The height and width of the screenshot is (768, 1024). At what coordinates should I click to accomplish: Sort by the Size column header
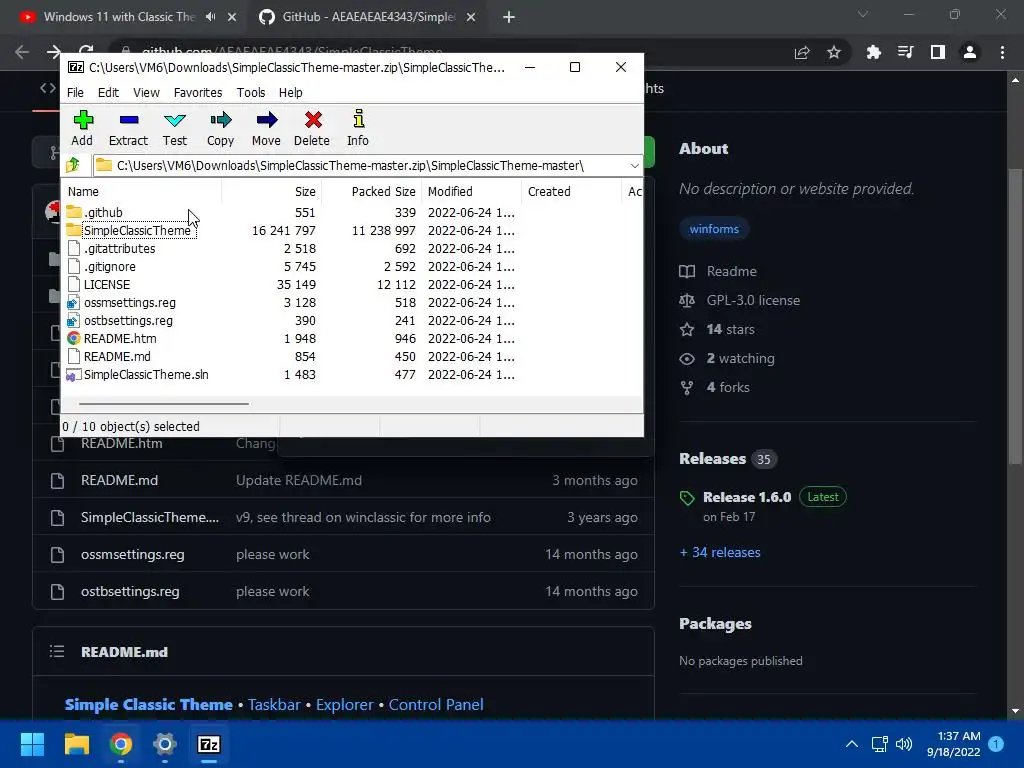tap(272, 191)
